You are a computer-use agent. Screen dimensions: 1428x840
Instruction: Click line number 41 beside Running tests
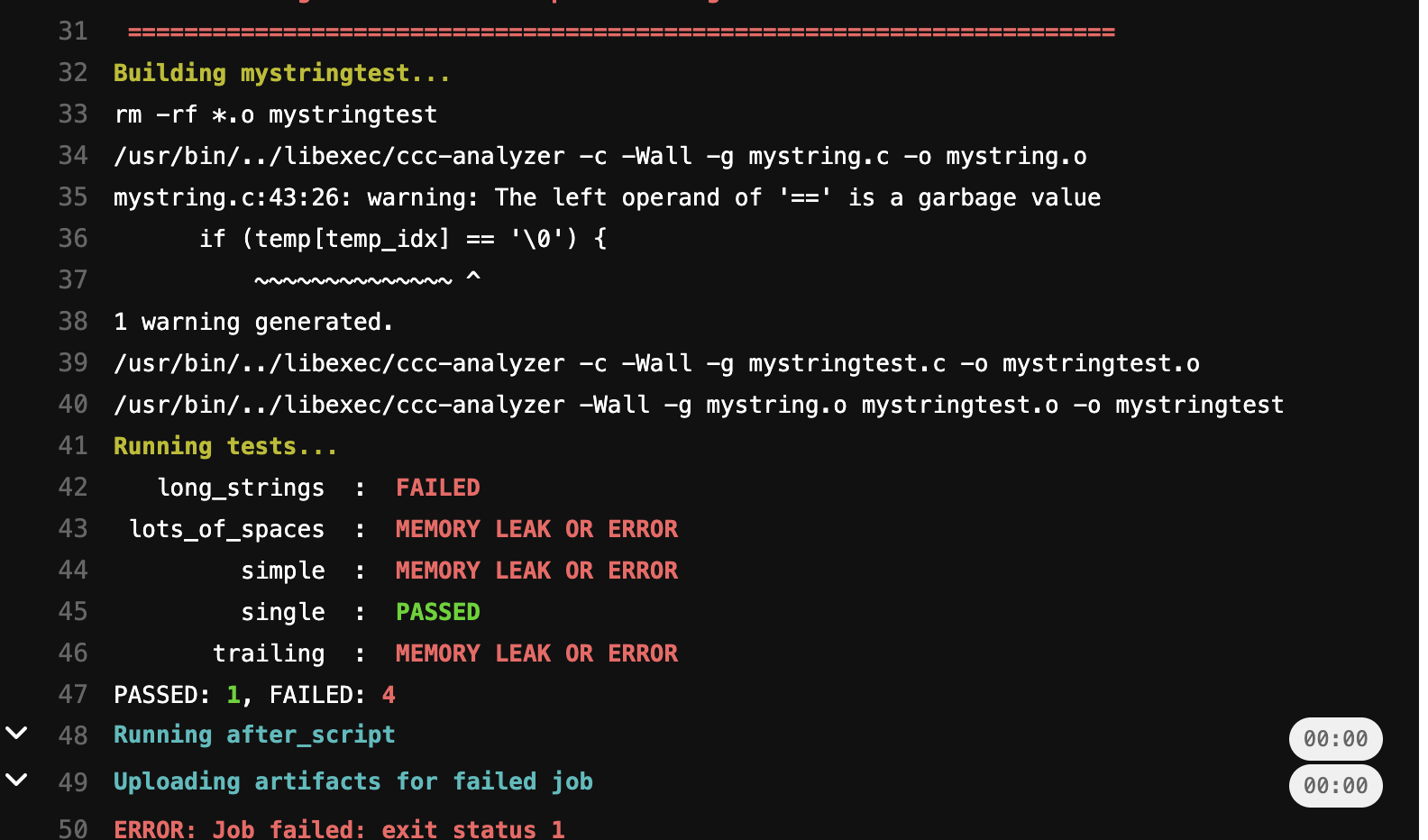coord(73,446)
